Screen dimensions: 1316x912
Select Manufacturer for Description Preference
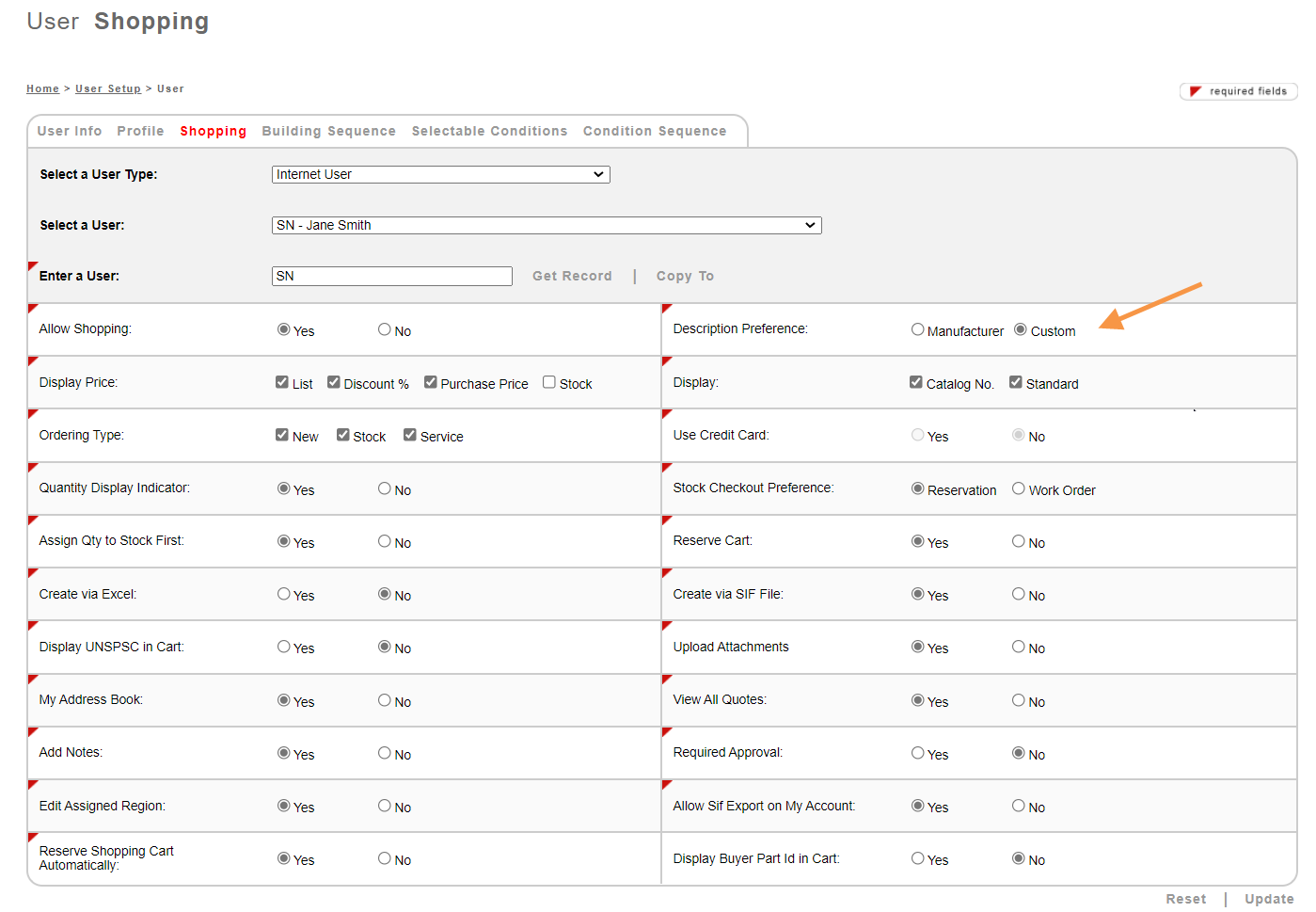[x=918, y=329]
